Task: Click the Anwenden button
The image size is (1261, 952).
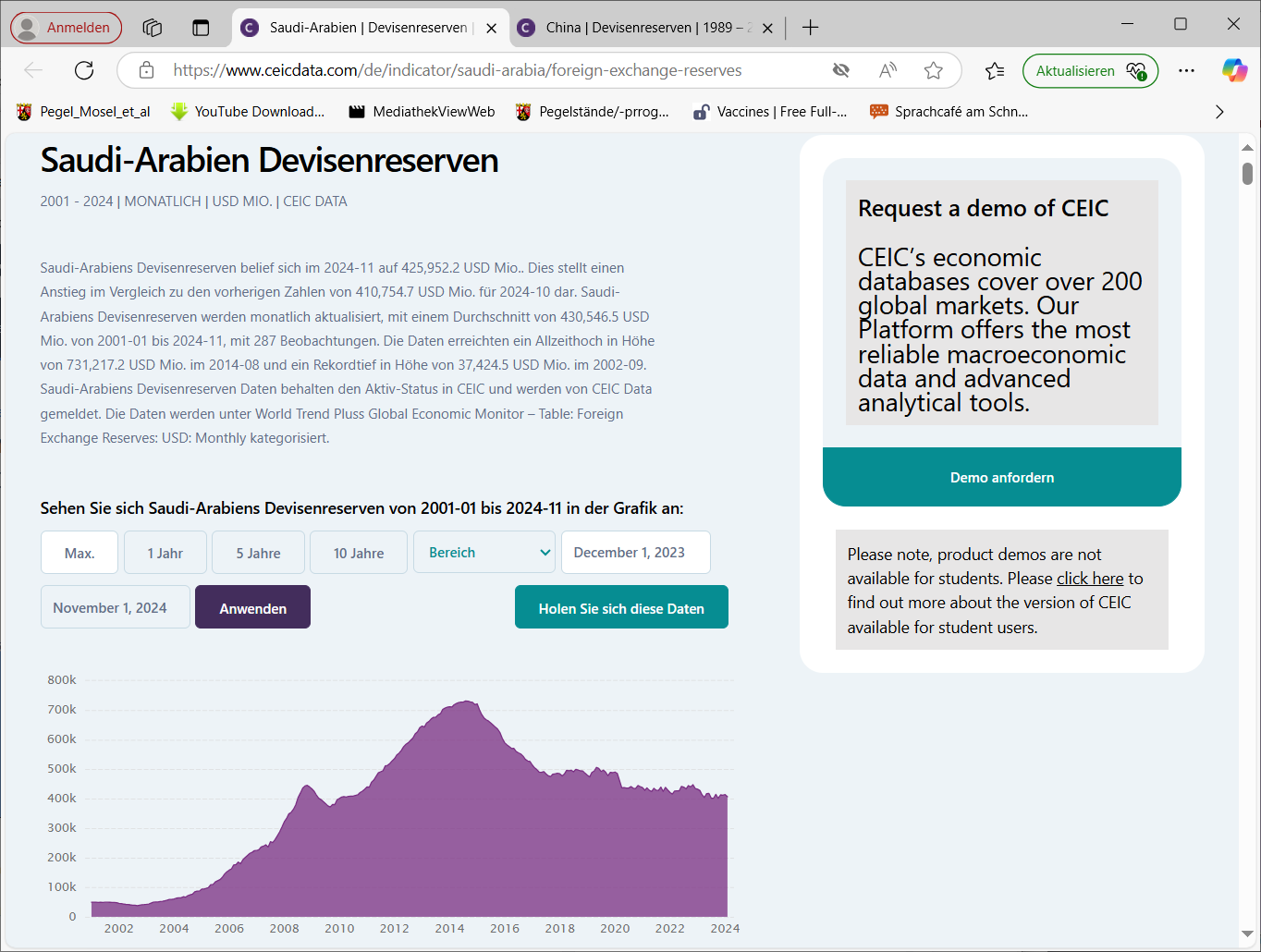Action: pyautogui.click(x=252, y=607)
